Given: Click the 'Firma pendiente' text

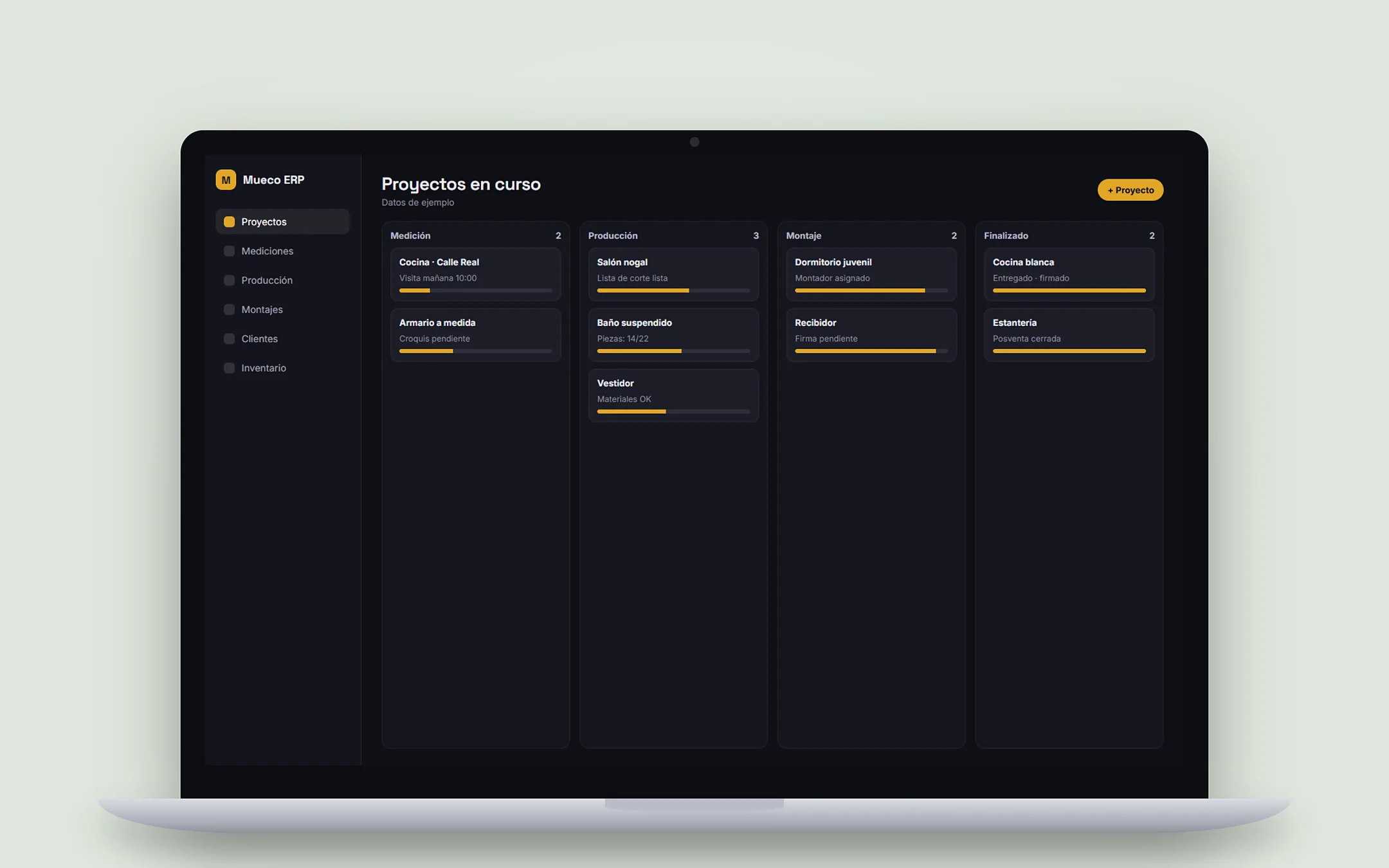Looking at the screenshot, I should (826, 339).
